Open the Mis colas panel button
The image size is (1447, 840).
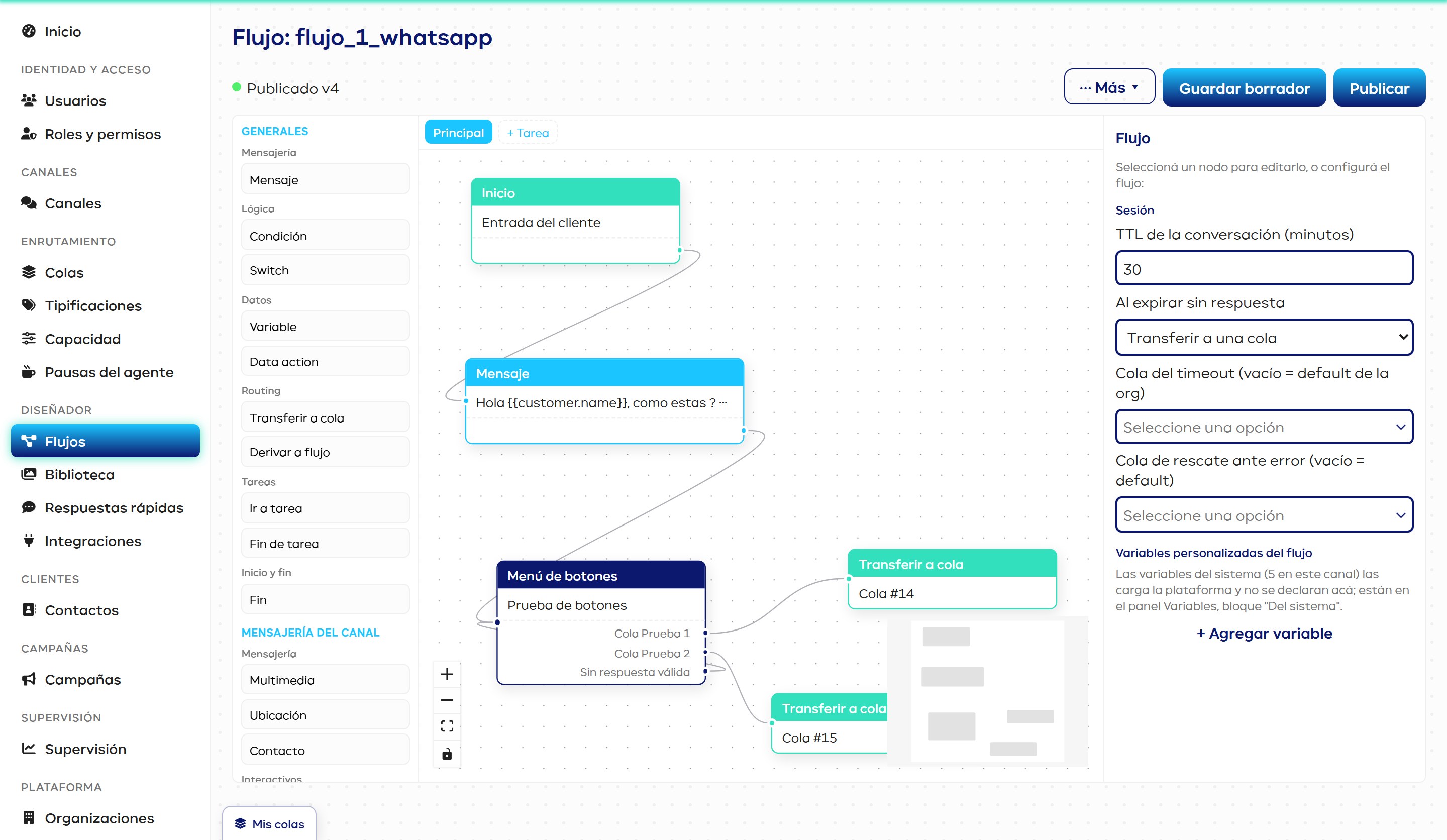click(x=269, y=824)
